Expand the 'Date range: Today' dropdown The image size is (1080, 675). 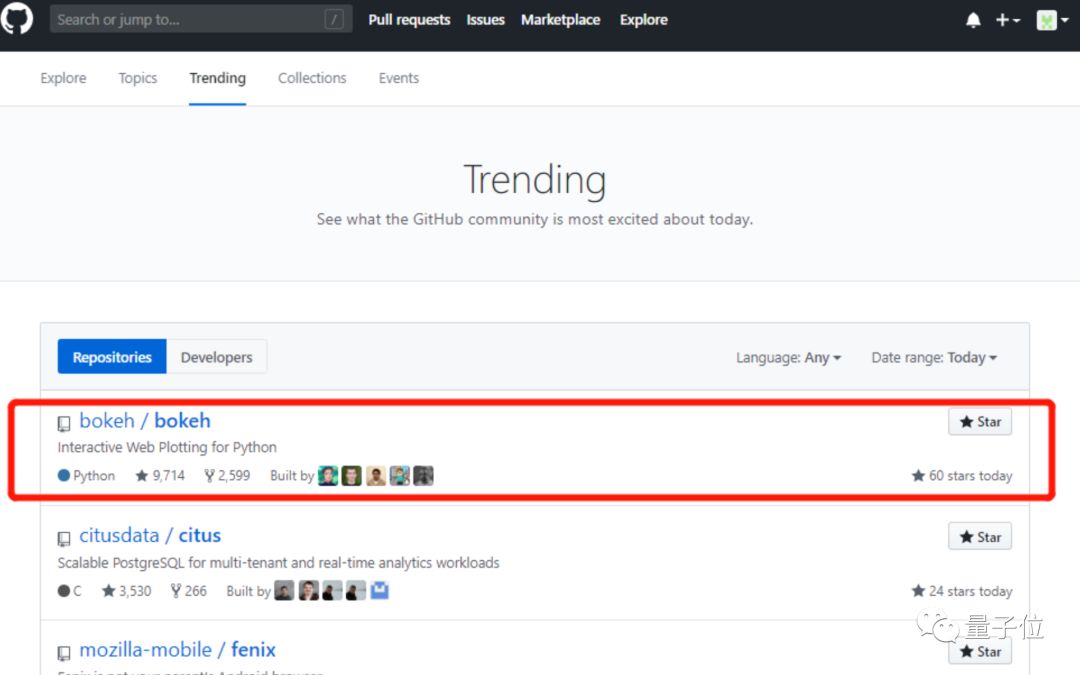pos(934,357)
